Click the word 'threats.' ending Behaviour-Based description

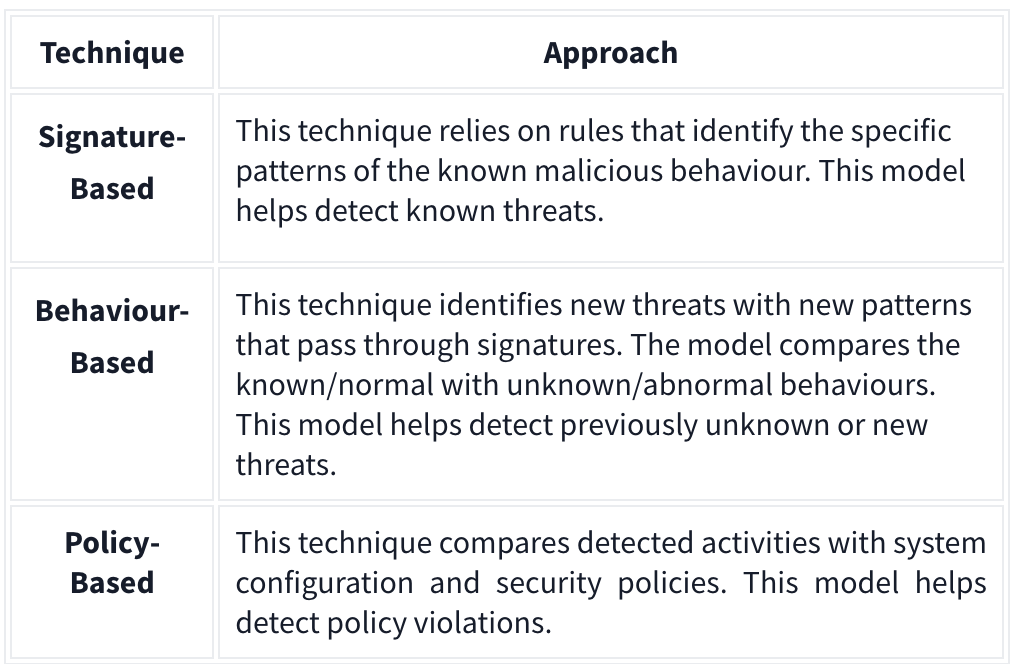pyautogui.click(x=286, y=465)
